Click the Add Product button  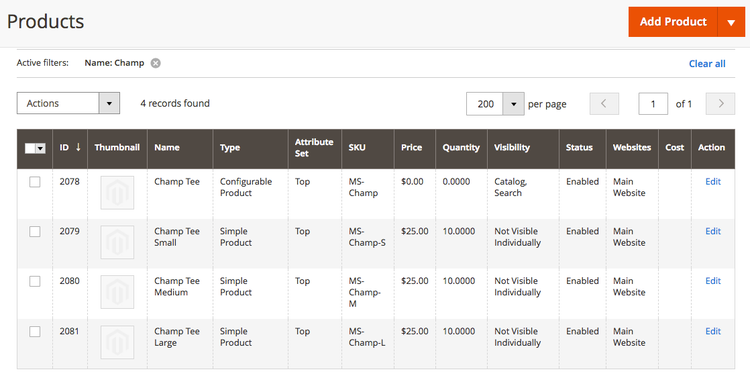coord(673,22)
